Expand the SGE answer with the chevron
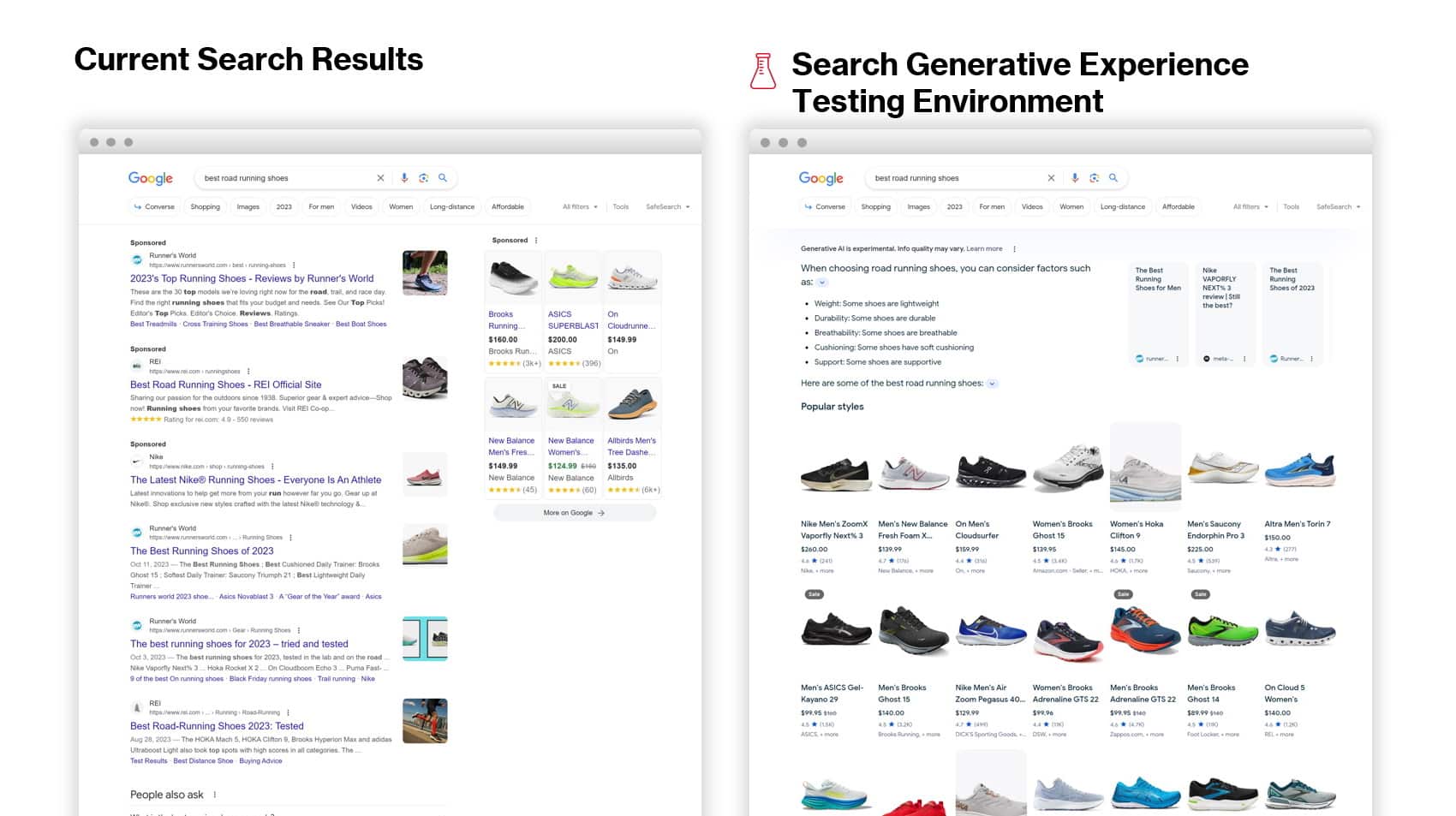The height and width of the screenshot is (816, 1456). 822,283
